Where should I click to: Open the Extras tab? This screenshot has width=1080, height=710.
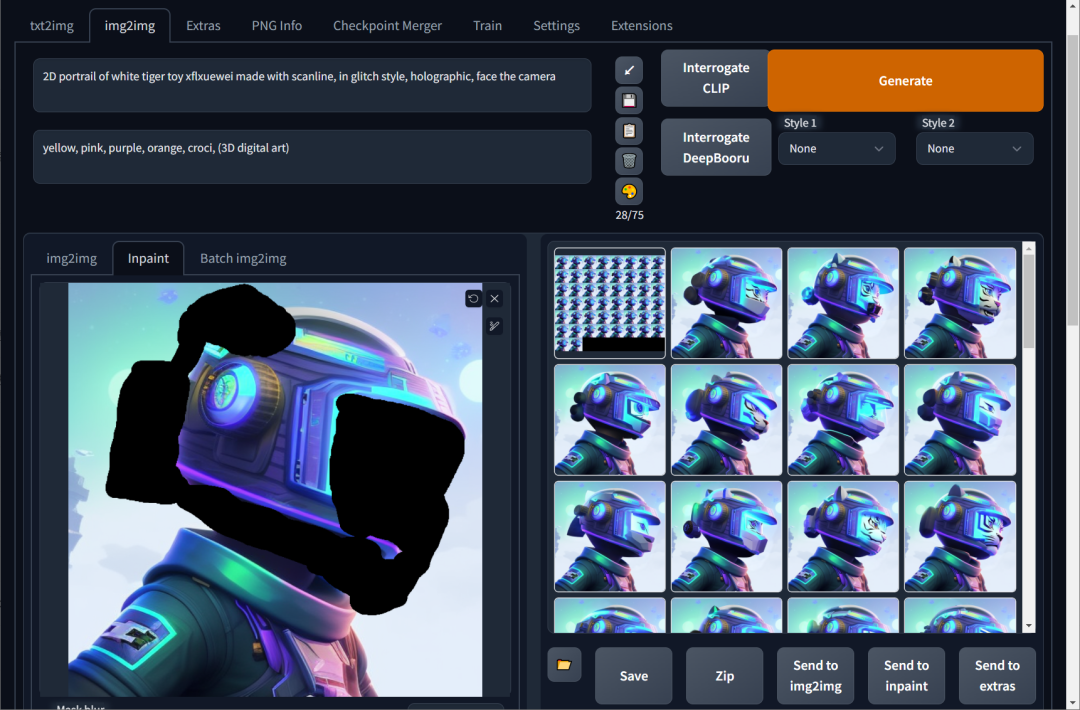pos(203,25)
